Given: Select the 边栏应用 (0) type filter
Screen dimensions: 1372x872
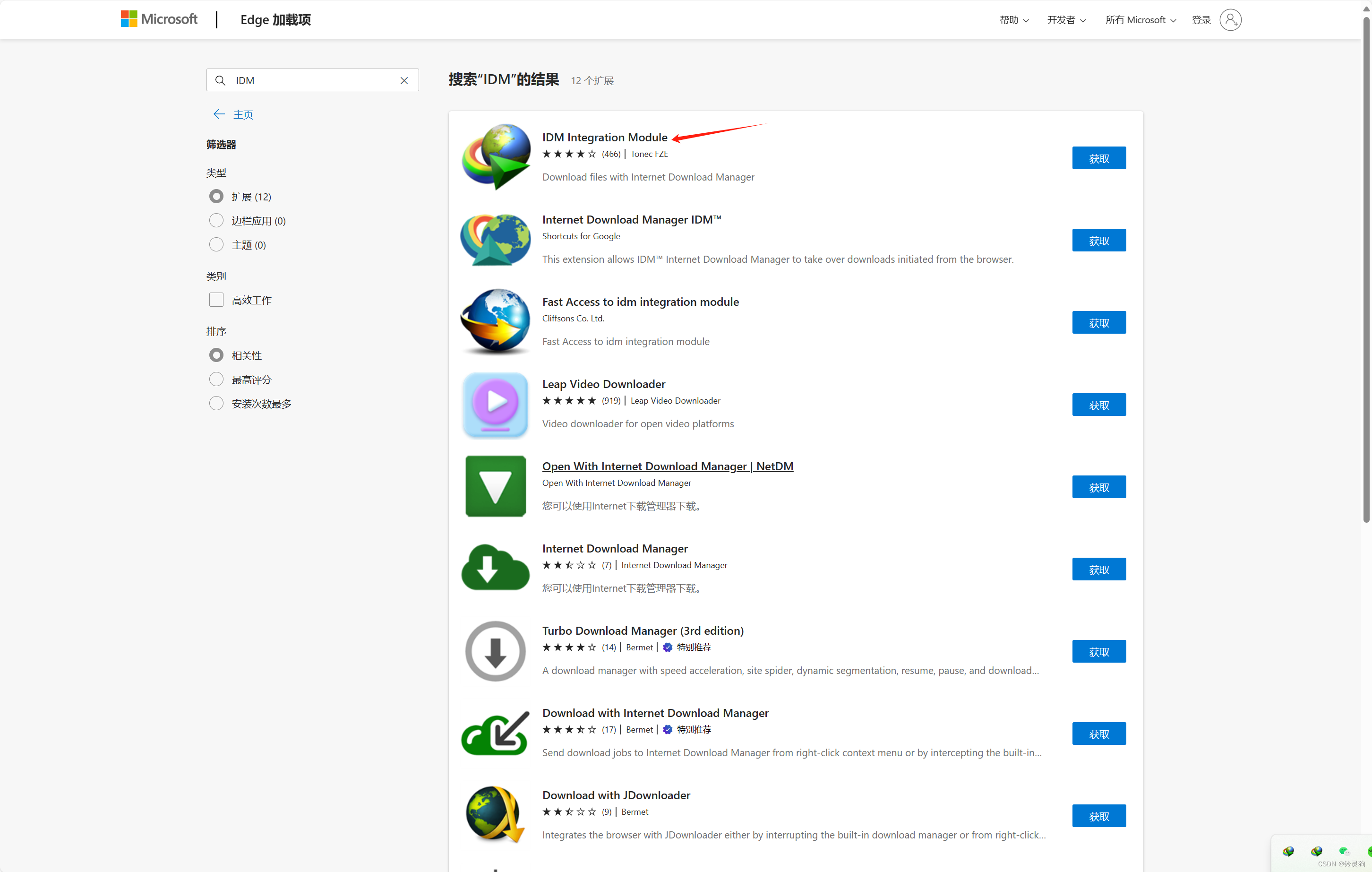Looking at the screenshot, I should tap(216, 221).
